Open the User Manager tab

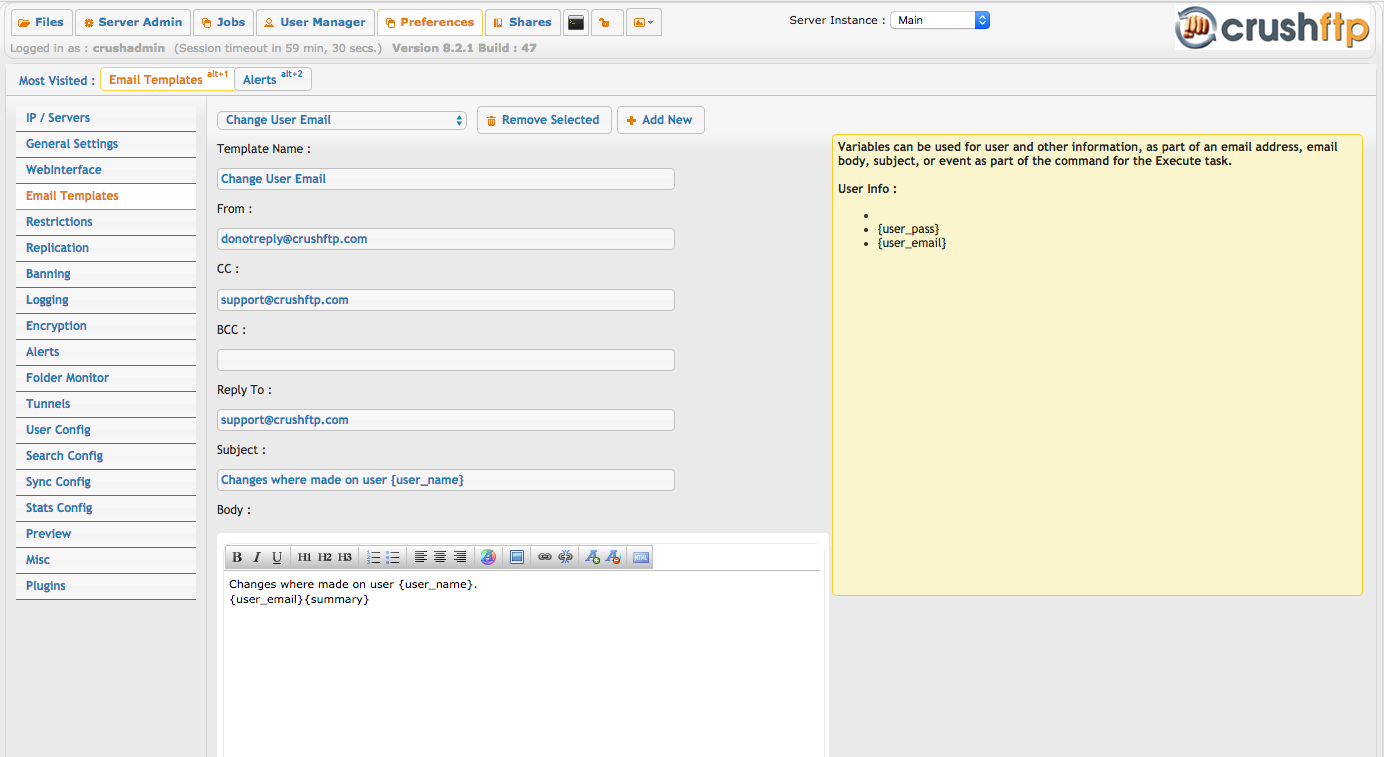pos(315,22)
